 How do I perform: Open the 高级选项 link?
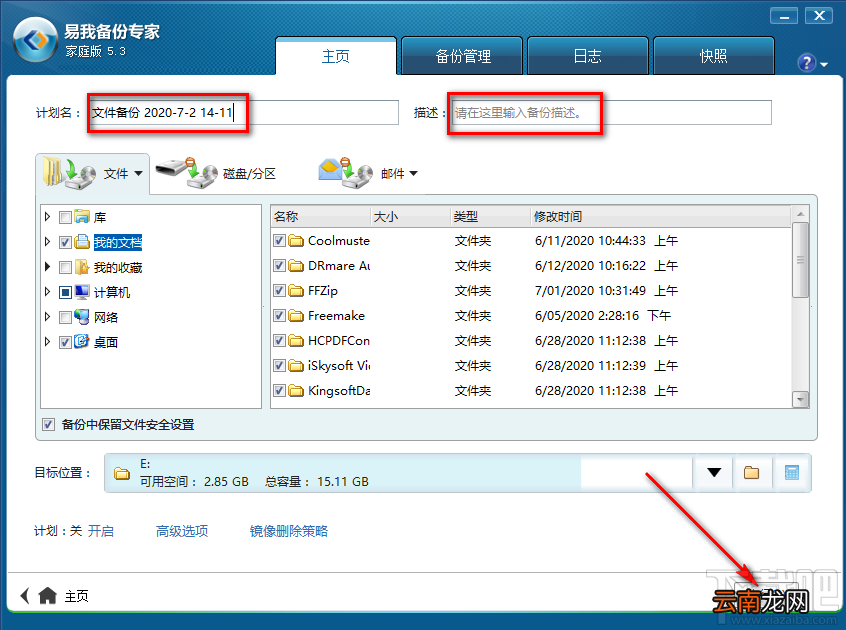tap(182, 531)
